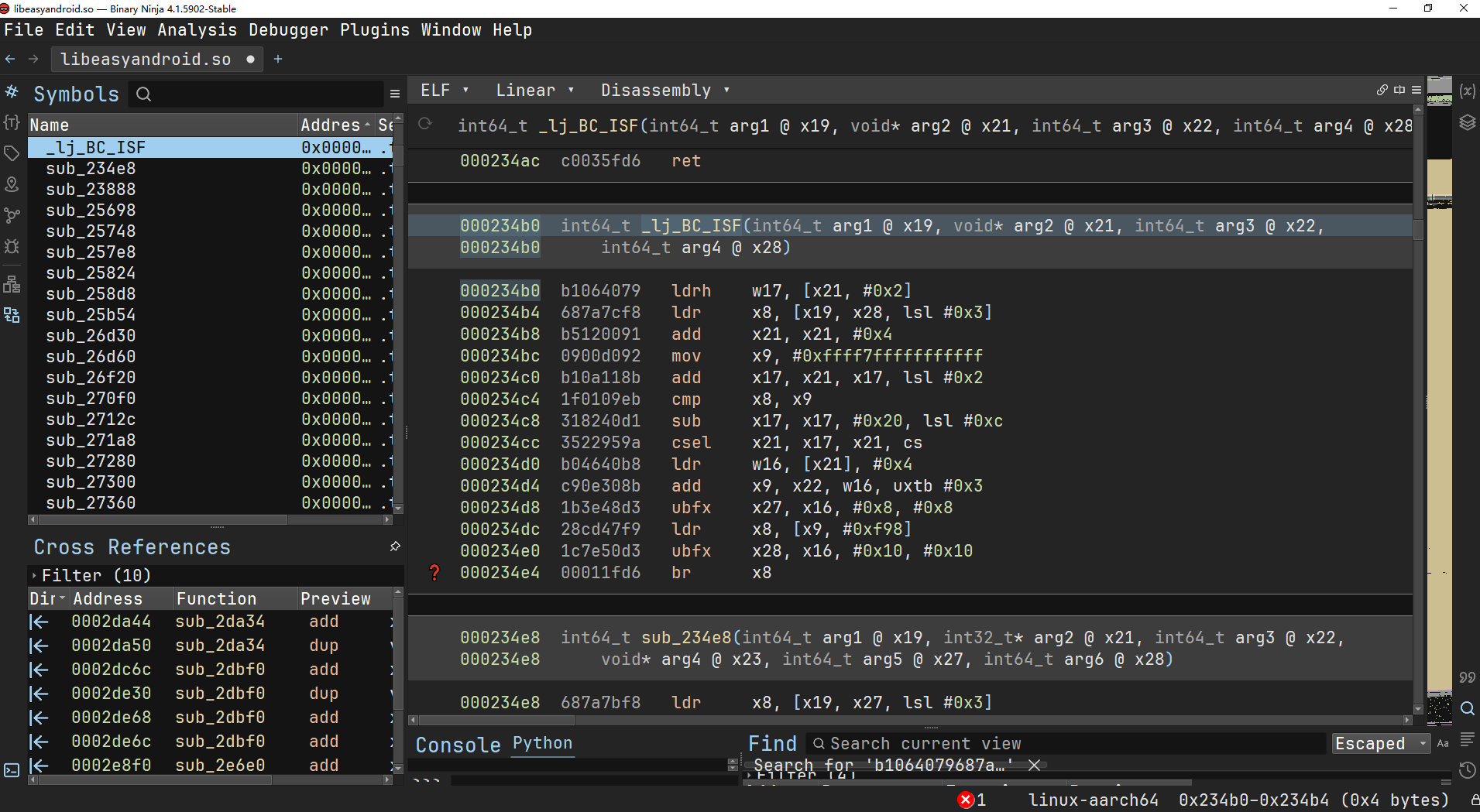Click the _lj_BC_ISF function name link
This screenshot has width=1480, height=812.
coord(692,225)
